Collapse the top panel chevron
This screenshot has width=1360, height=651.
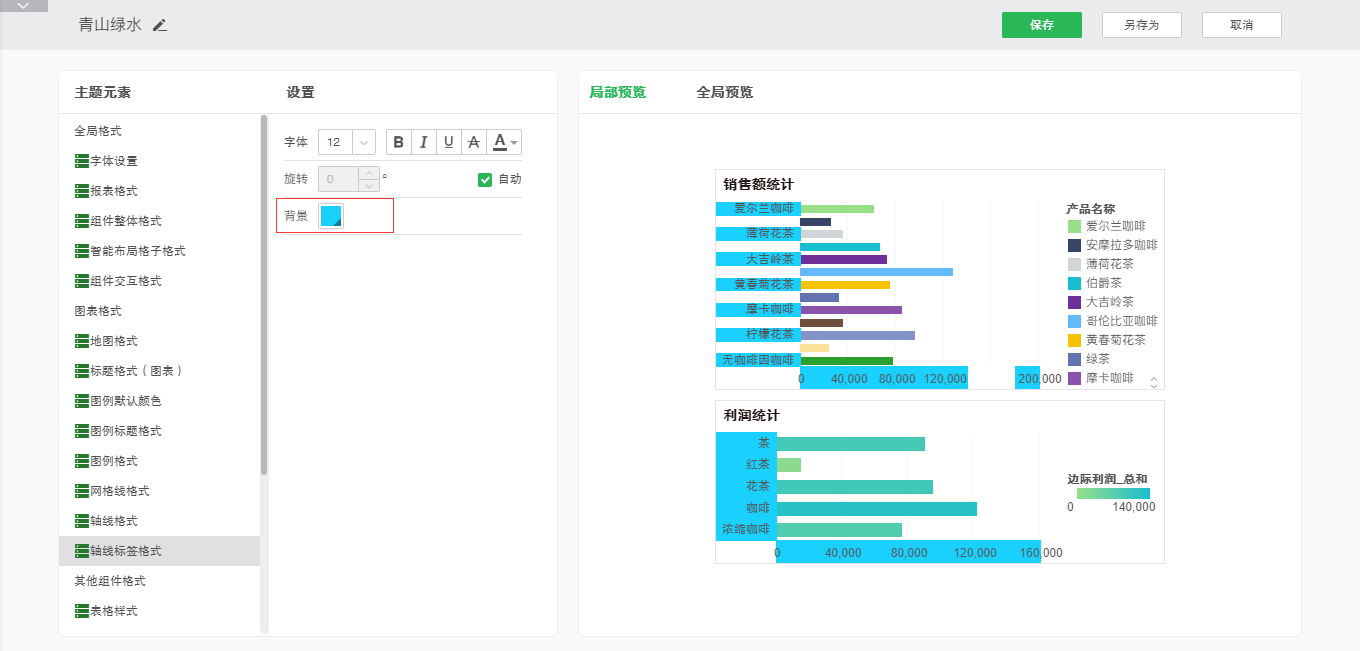pyautogui.click(x=24, y=6)
